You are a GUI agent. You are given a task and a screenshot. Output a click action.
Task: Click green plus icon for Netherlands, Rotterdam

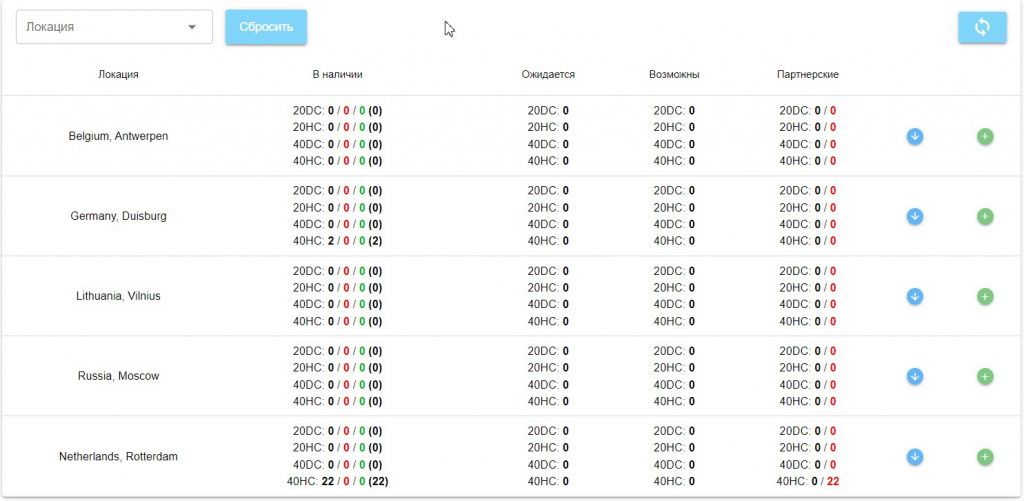(985, 456)
